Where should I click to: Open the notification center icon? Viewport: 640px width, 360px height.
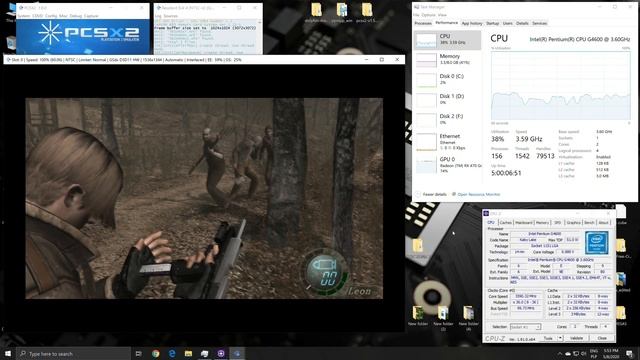pos(629,353)
